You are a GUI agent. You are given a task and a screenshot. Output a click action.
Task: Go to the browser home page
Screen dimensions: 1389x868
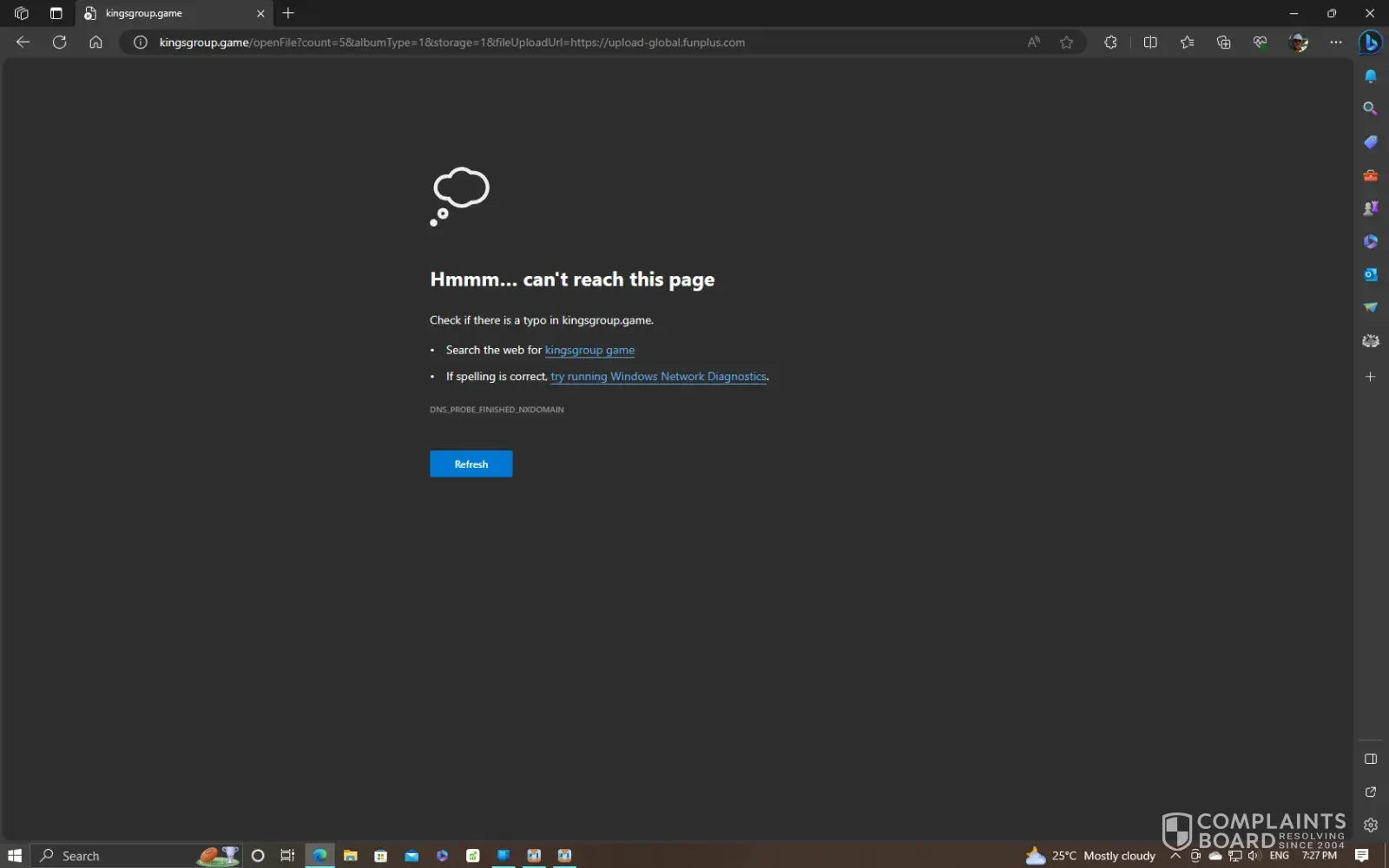click(95, 42)
